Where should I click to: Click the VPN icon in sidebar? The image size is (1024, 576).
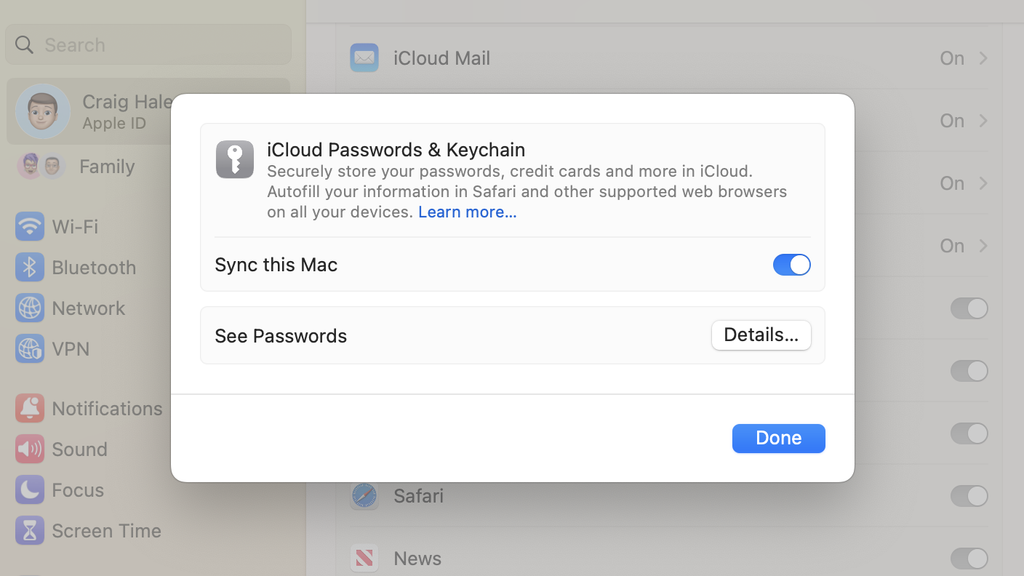(30, 349)
